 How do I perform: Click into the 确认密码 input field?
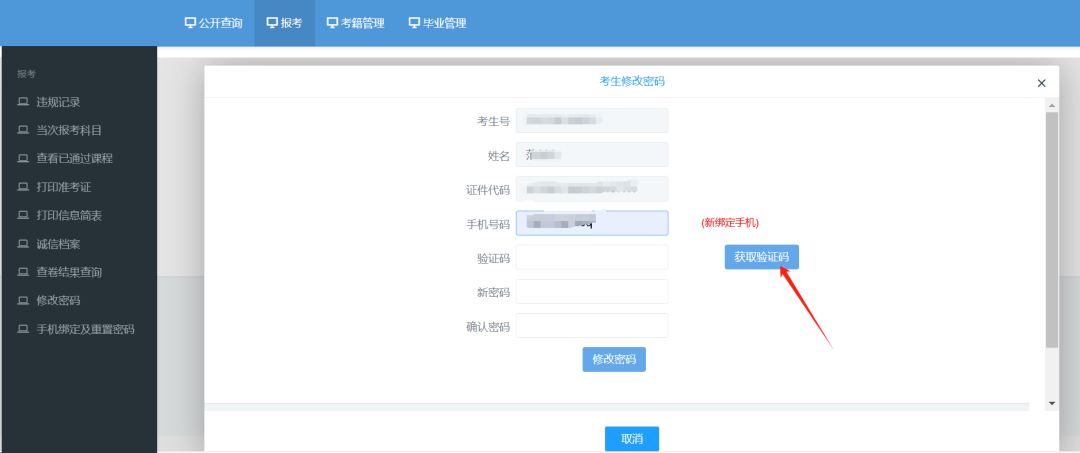click(592, 326)
